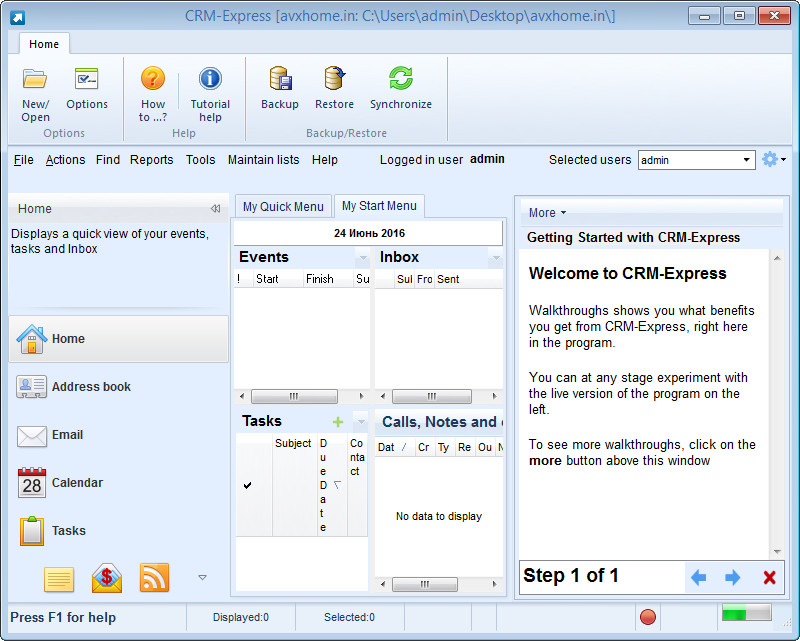Click the envelope with dollar sign icon

[107, 578]
